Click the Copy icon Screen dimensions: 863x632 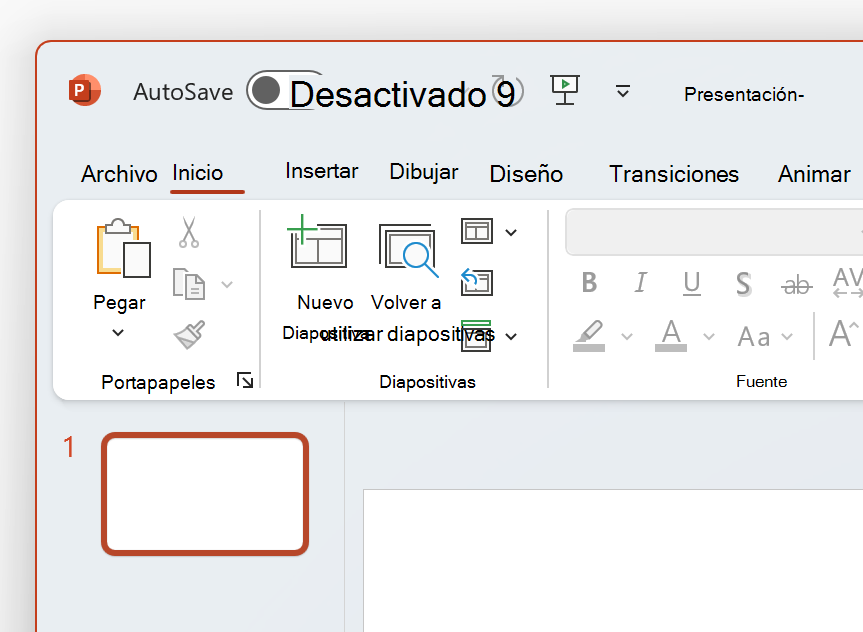pyautogui.click(x=189, y=284)
